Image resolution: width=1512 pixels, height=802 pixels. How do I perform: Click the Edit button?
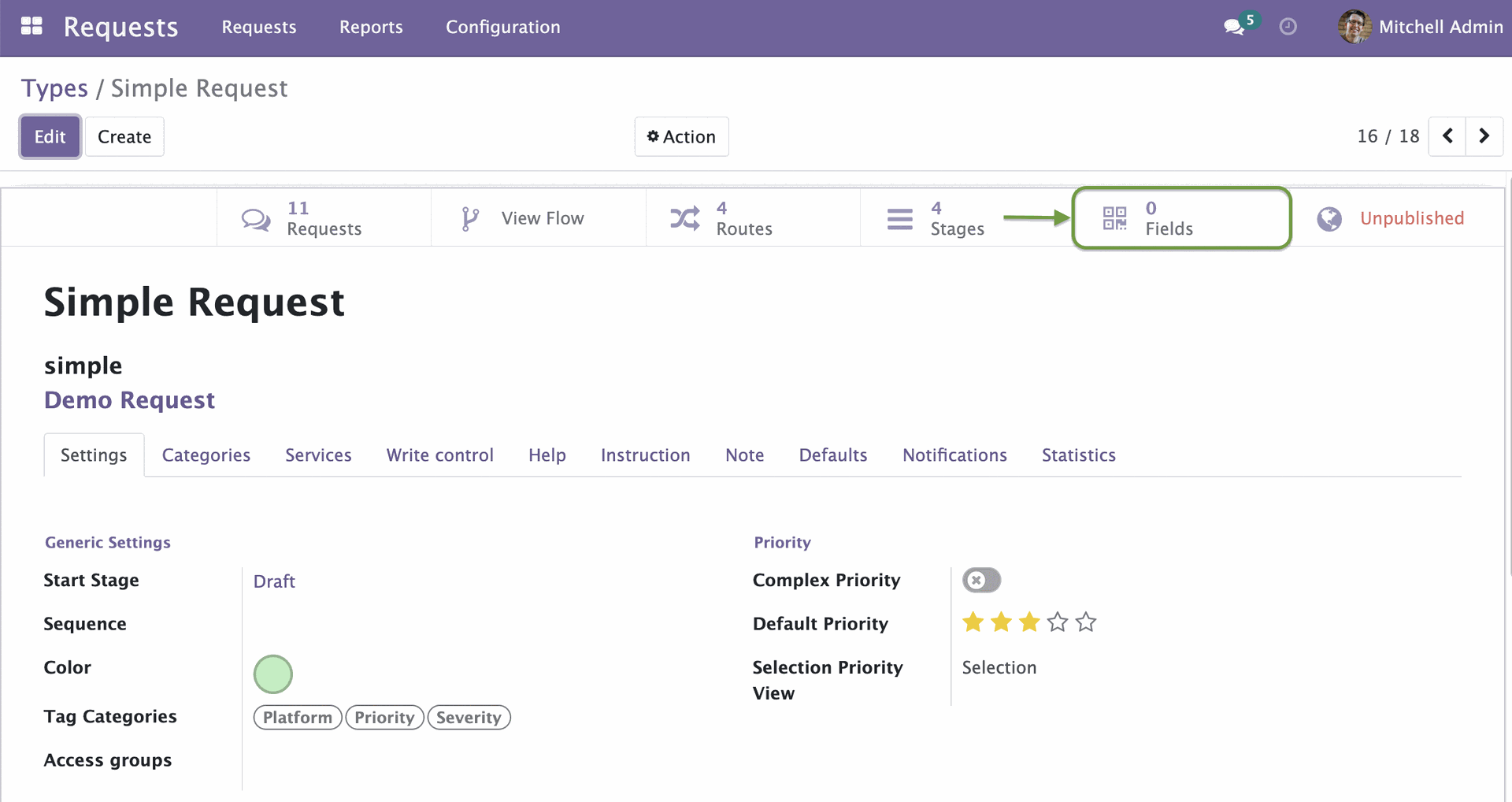[49, 136]
